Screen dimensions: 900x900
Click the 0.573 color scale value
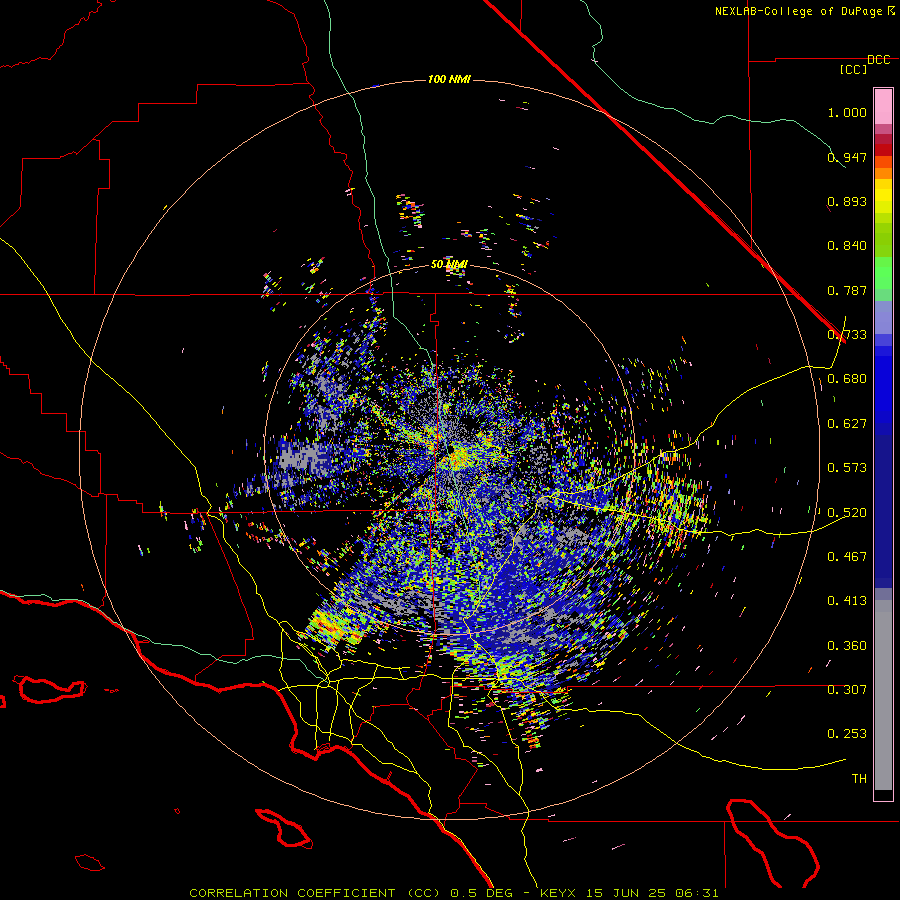tap(847, 468)
